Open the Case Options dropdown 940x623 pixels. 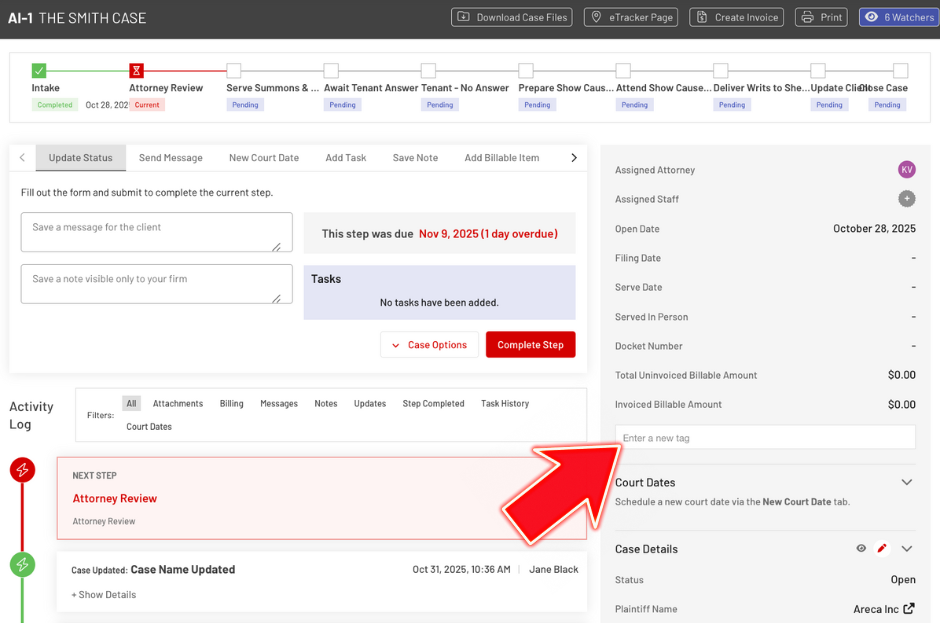click(x=429, y=345)
